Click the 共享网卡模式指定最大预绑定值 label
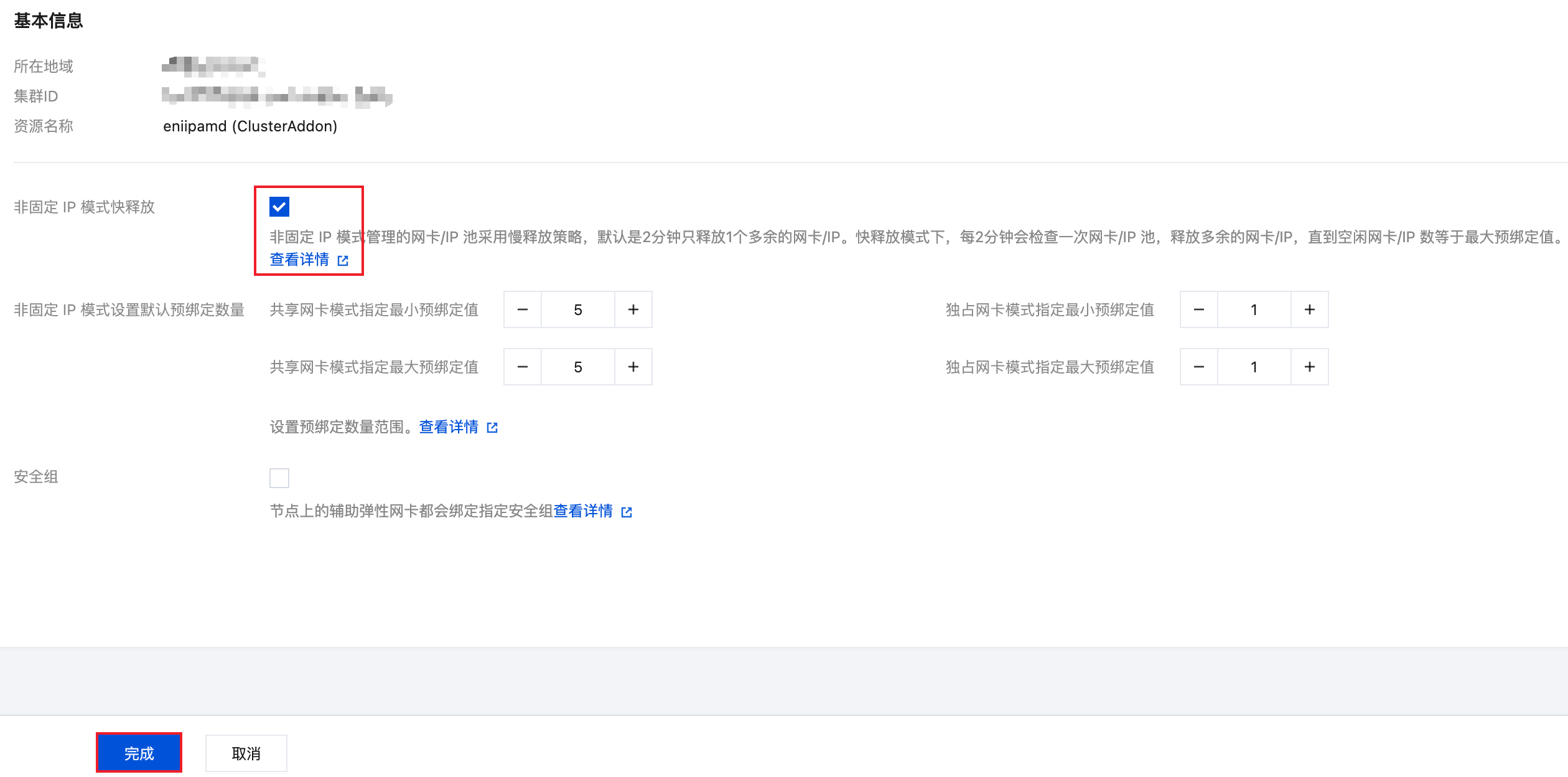The image size is (1568, 777). click(x=374, y=367)
